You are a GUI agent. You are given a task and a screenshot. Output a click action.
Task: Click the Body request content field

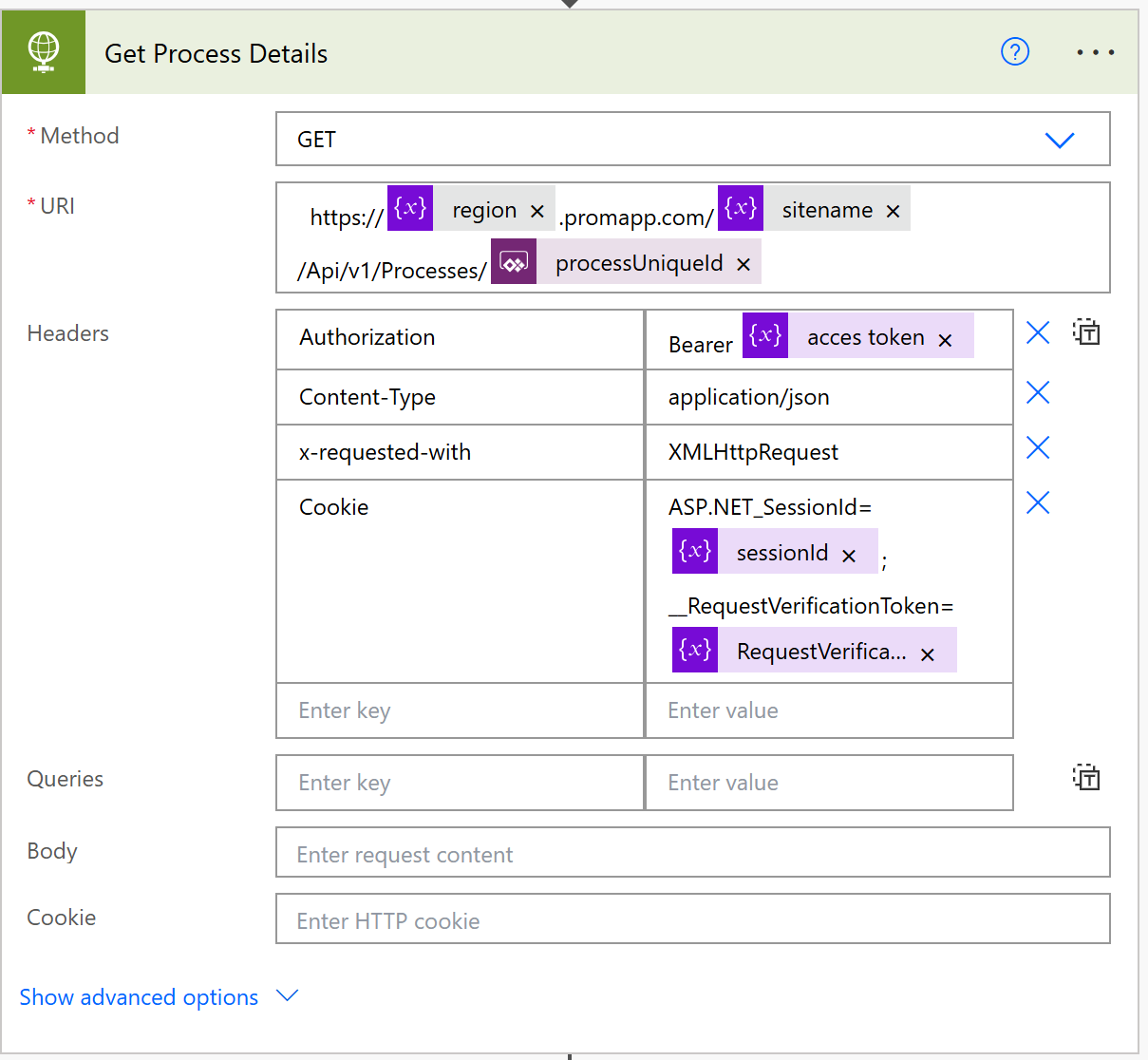click(x=692, y=853)
